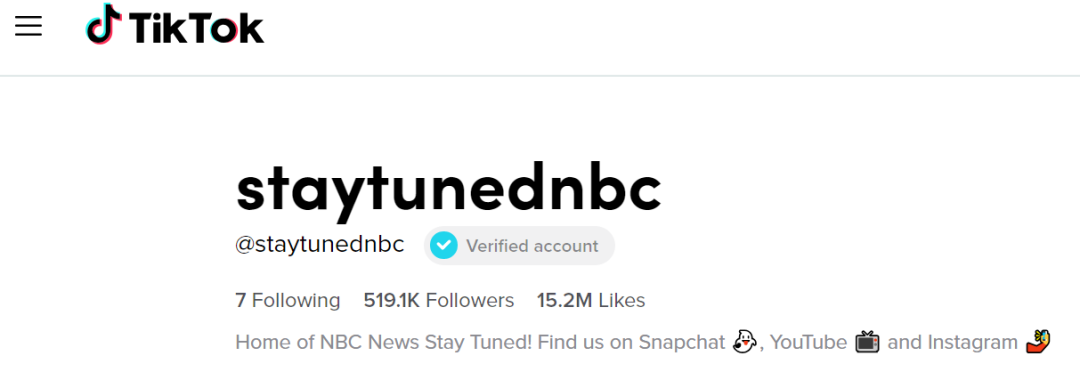Click the 519.1K follower number
Screen dimensions: 1080x372
[391, 300]
